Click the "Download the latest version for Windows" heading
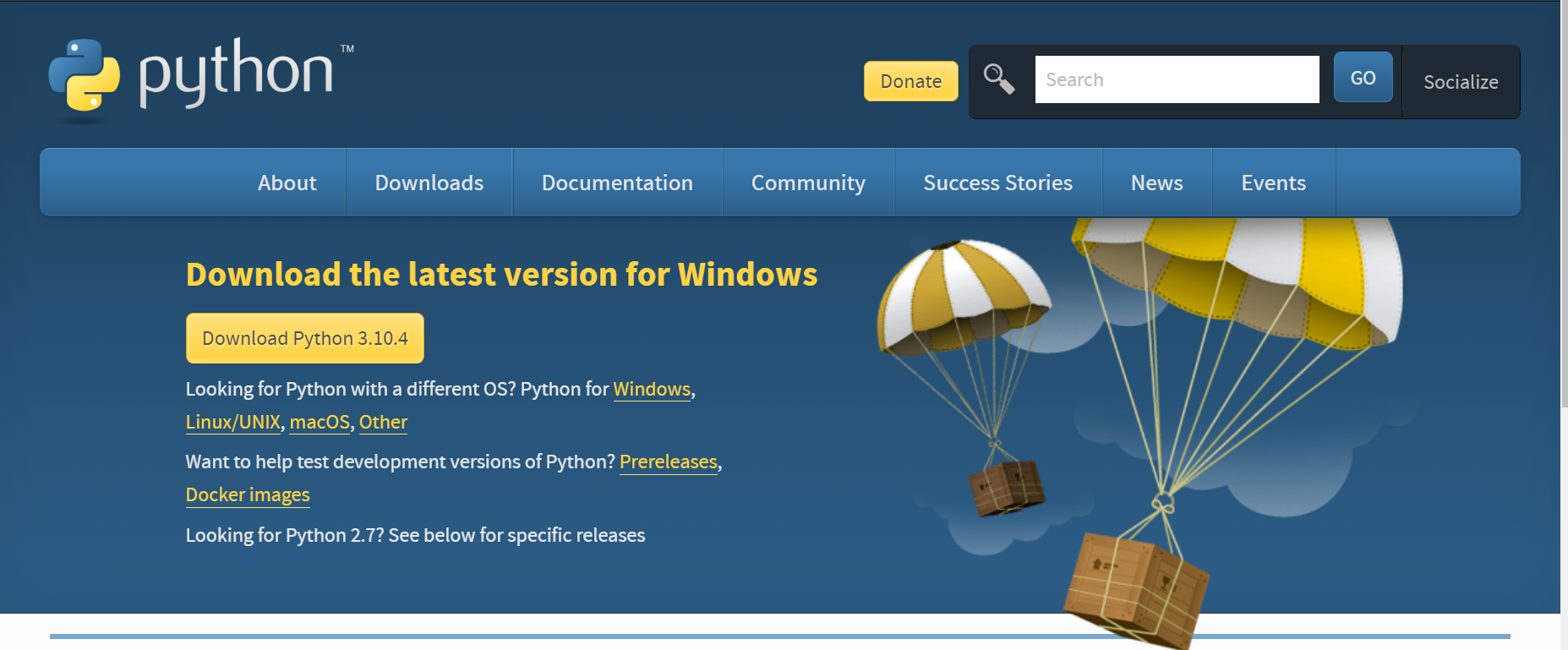Image resolution: width=1568 pixels, height=650 pixels. click(502, 275)
